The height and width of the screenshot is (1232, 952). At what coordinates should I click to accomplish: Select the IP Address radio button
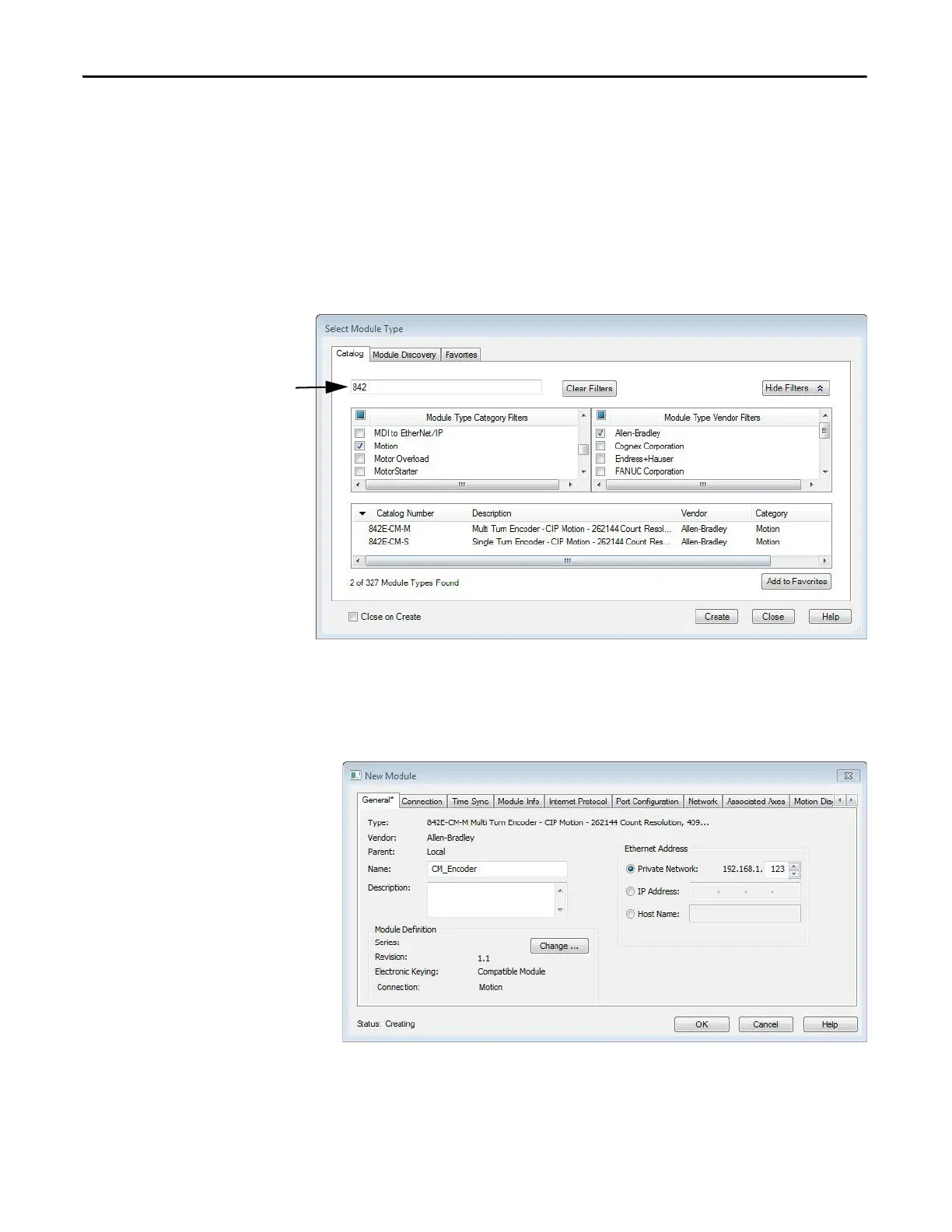click(x=630, y=891)
